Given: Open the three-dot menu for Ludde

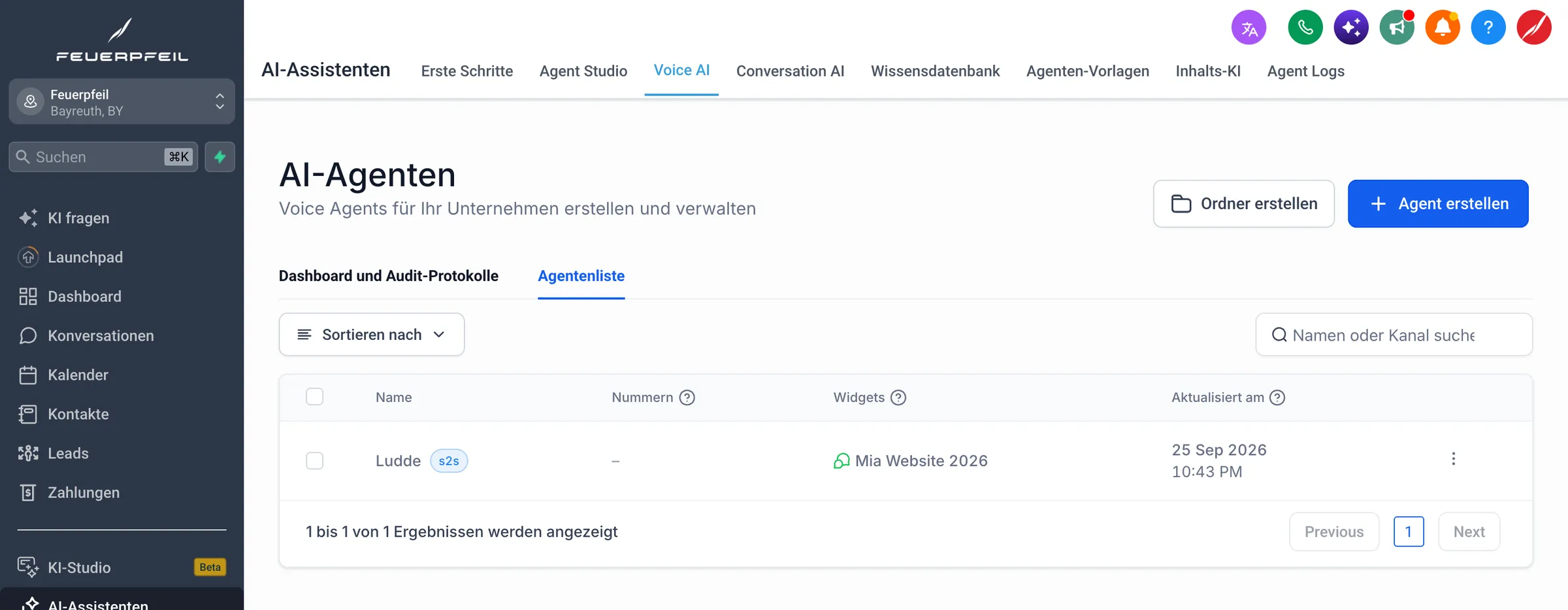Looking at the screenshot, I should (x=1453, y=459).
